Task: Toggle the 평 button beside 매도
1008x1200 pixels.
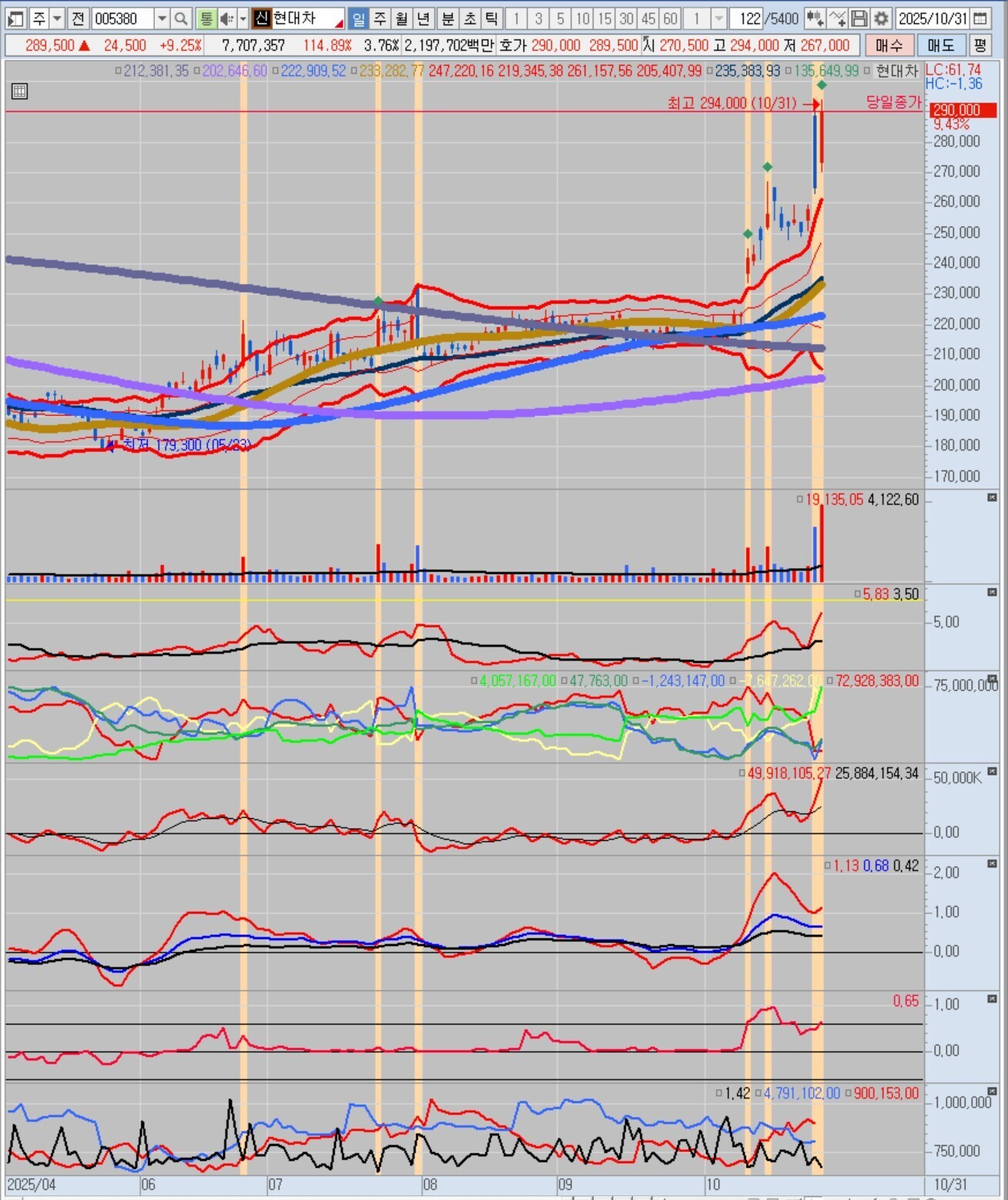Action: point(980,45)
